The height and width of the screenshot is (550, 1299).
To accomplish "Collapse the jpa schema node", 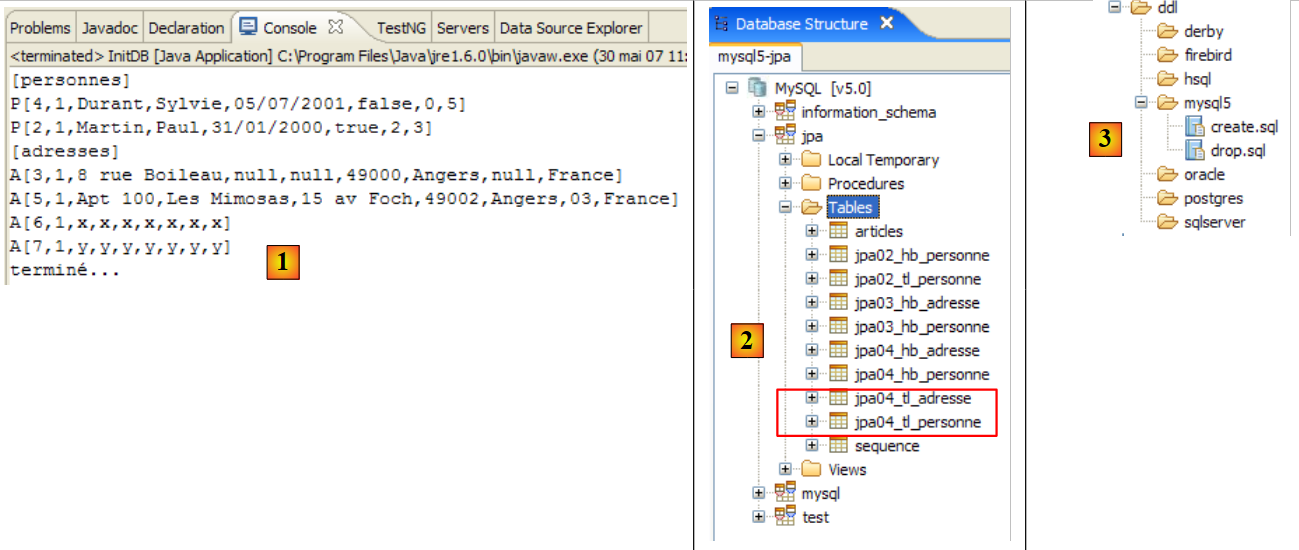I will (x=759, y=136).
